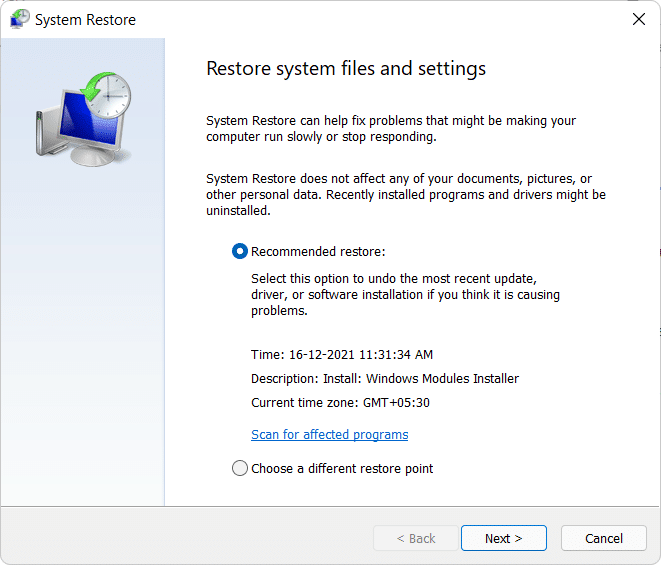This screenshot has height=565, width=661.
Task: Close the System Restore dialog
Action: pyautogui.click(x=639, y=19)
